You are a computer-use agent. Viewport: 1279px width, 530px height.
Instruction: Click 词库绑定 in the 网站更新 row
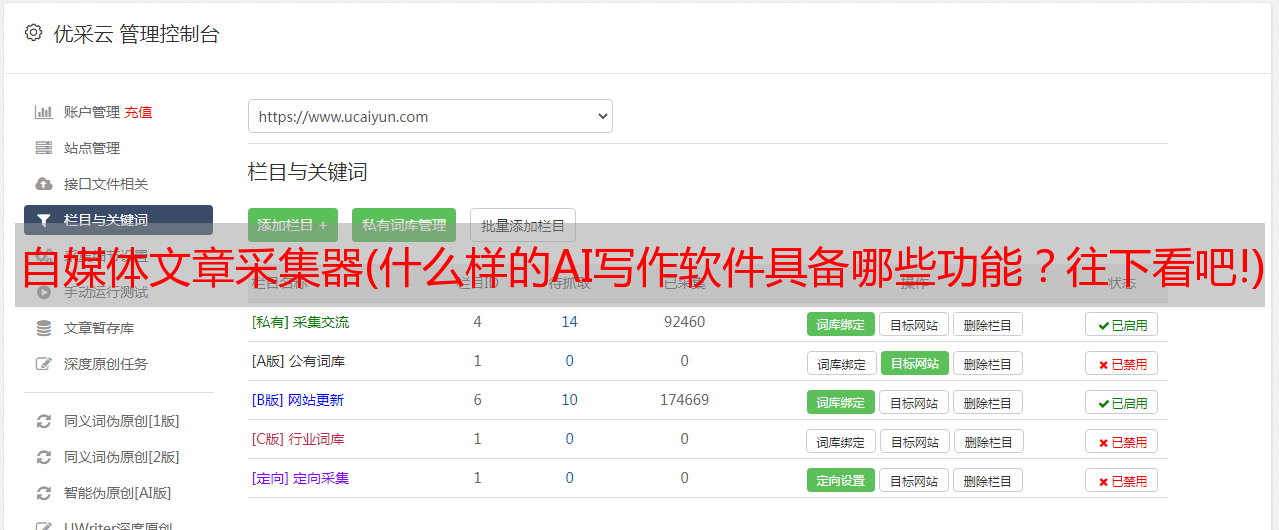click(x=840, y=402)
